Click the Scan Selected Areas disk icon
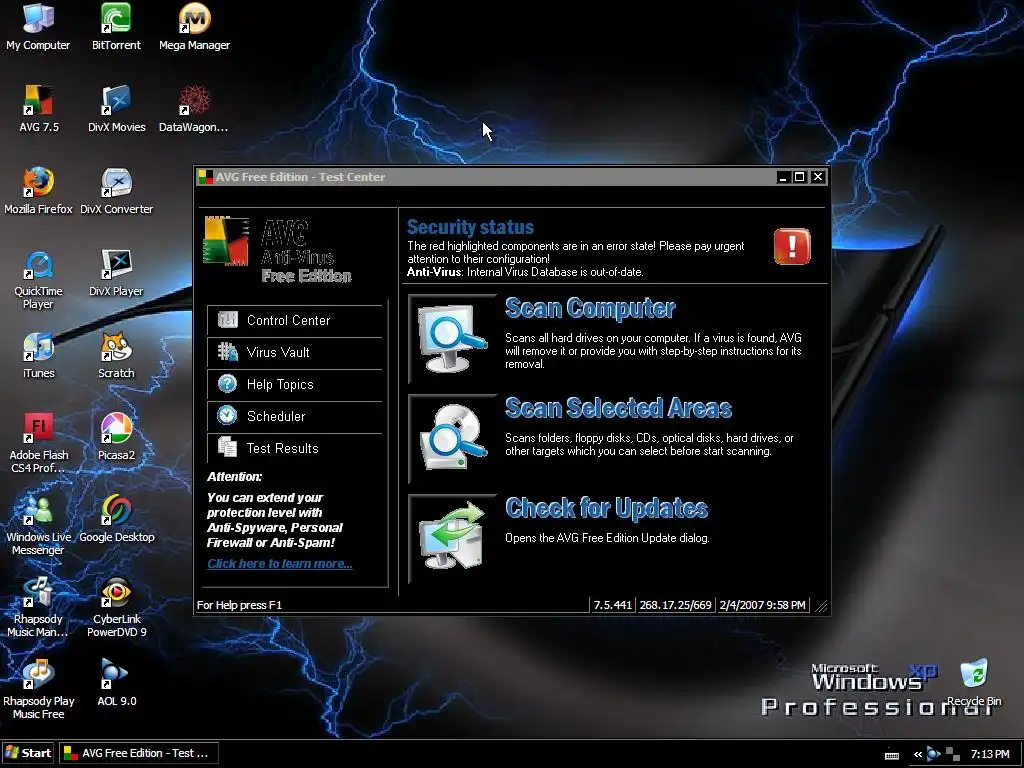This screenshot has height=768, width=1024. coord(452,438)
